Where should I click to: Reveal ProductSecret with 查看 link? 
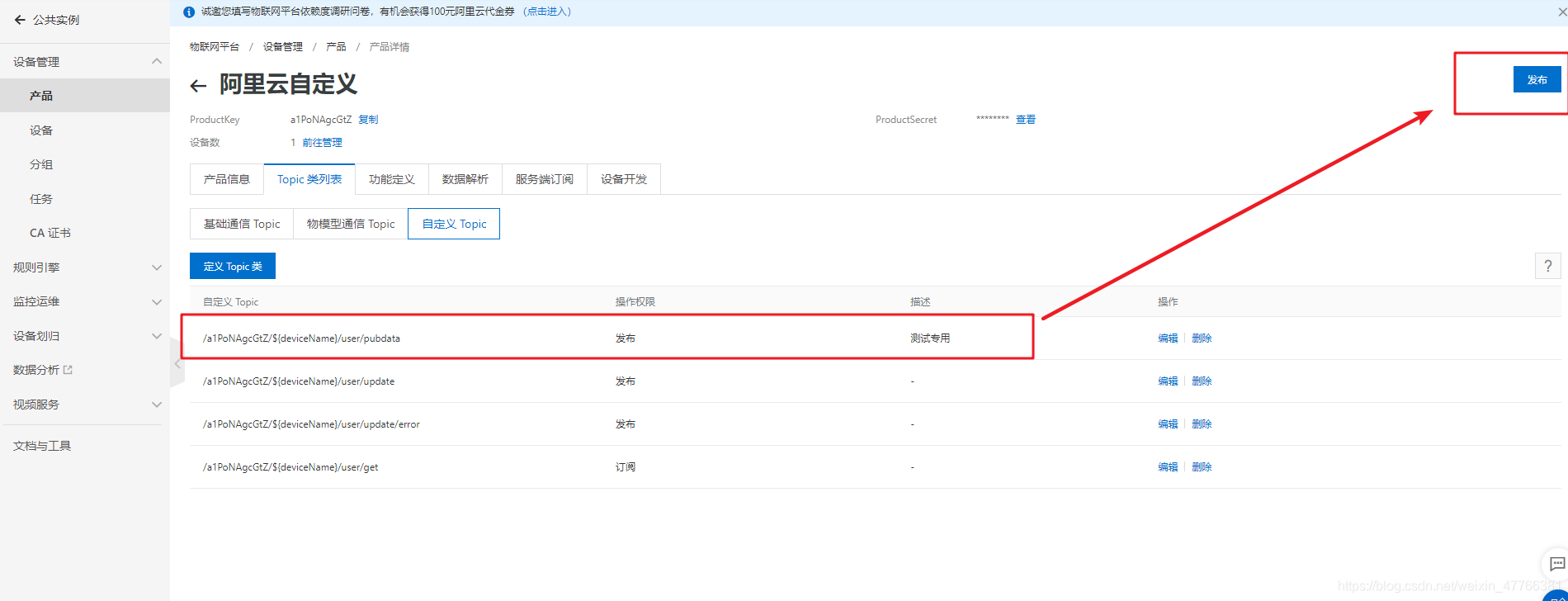tap(1026, 120)
